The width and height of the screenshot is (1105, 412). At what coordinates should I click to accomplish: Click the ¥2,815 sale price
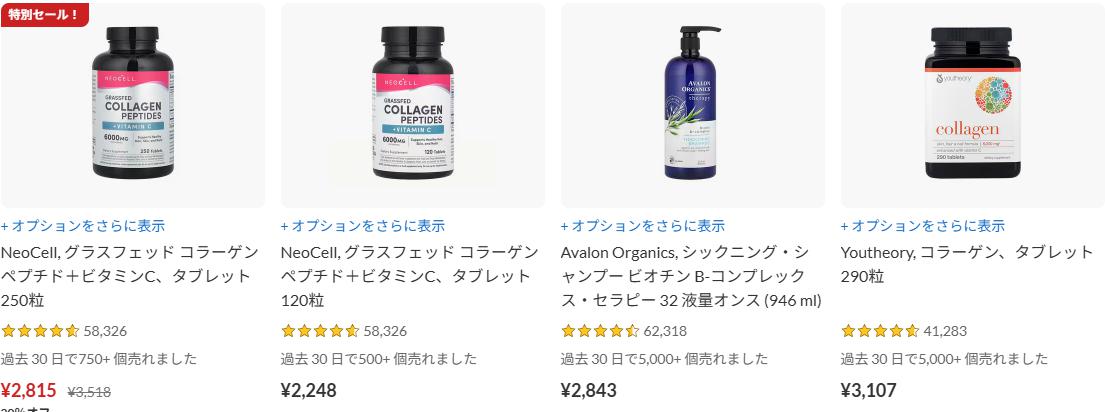tap(29, 390)
